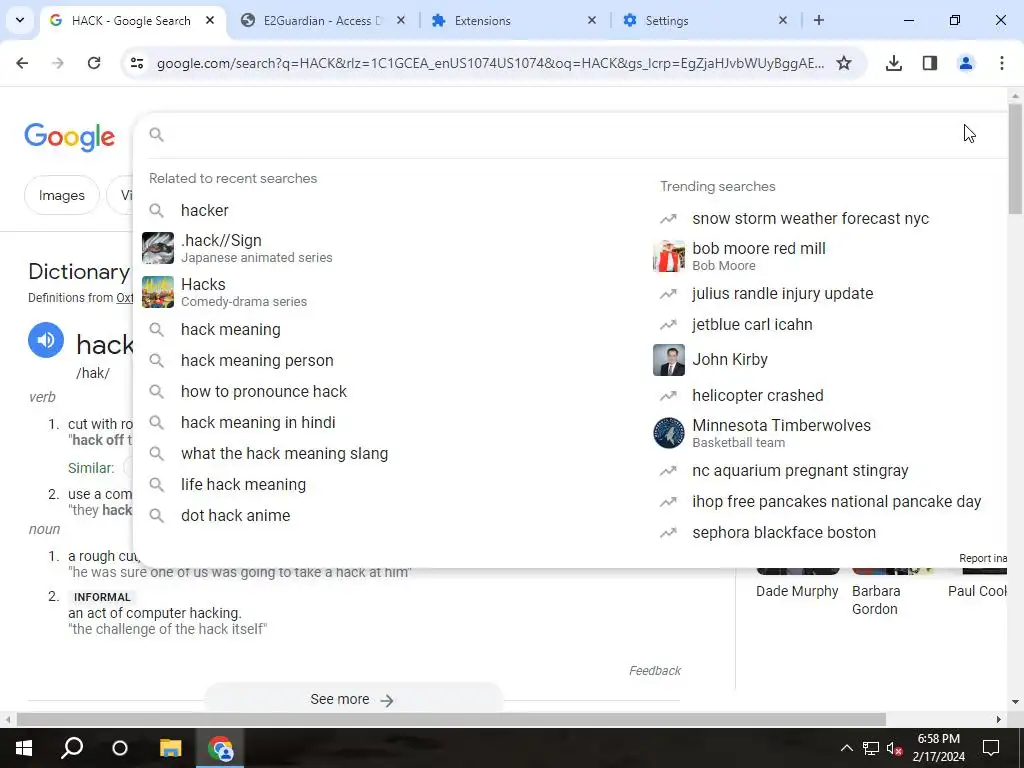The width and height of the screenshot is (1024, 768).
Task: Click the Hacks series thumbnail
Action: tap(158, 292)
